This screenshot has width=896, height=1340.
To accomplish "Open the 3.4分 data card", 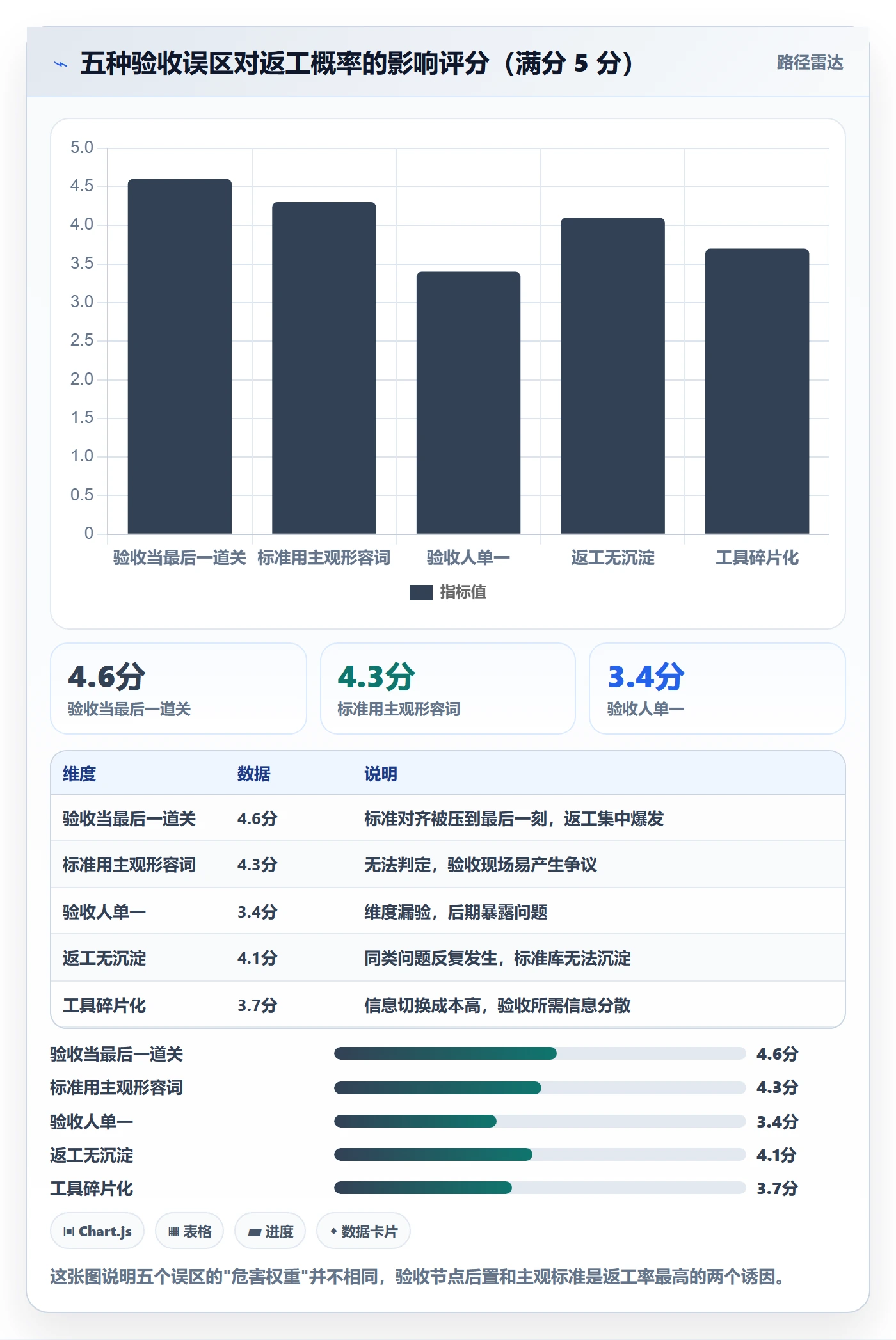I will [x=717, y=689].
